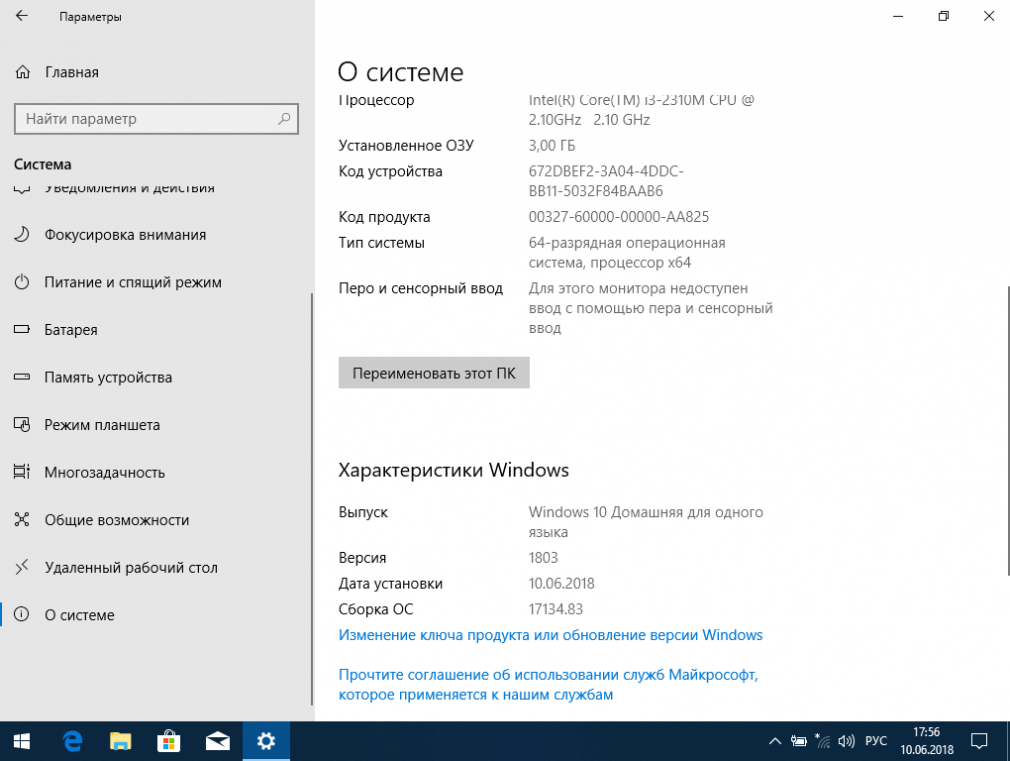Screen dimensions: 1010x761
Task: Click the volume speaker tray icon
Action: click(846, 742)
